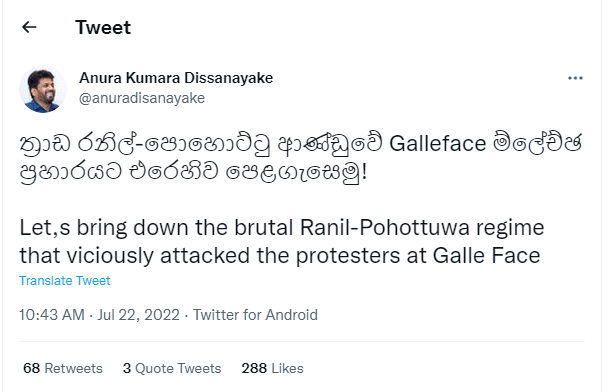Open the three-dot more options menu
Image resolution: width=614 pixels, height=392 pixels.
(575, 78)
